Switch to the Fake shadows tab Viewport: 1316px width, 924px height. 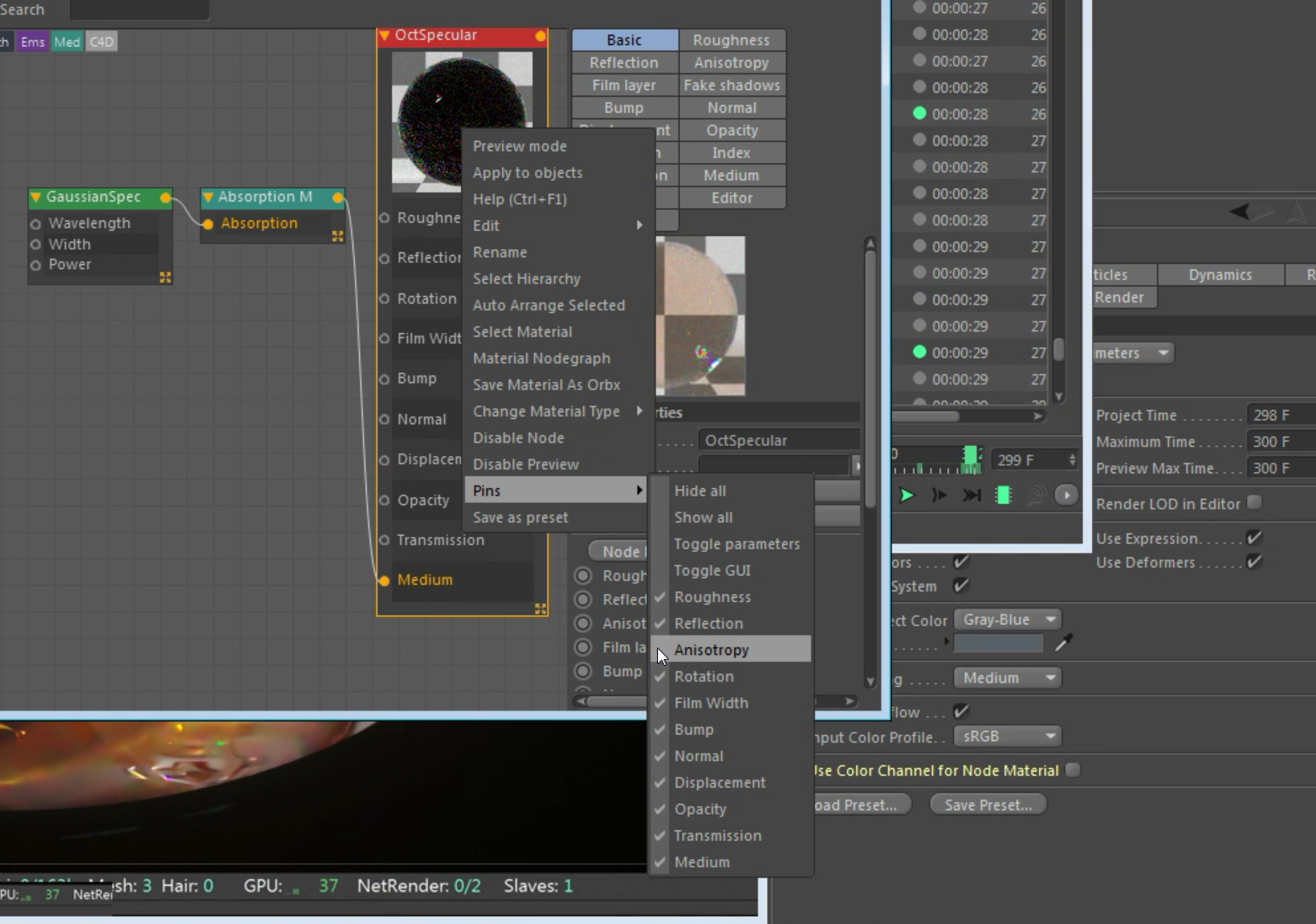pyautogui.click(x=731, y=85)
